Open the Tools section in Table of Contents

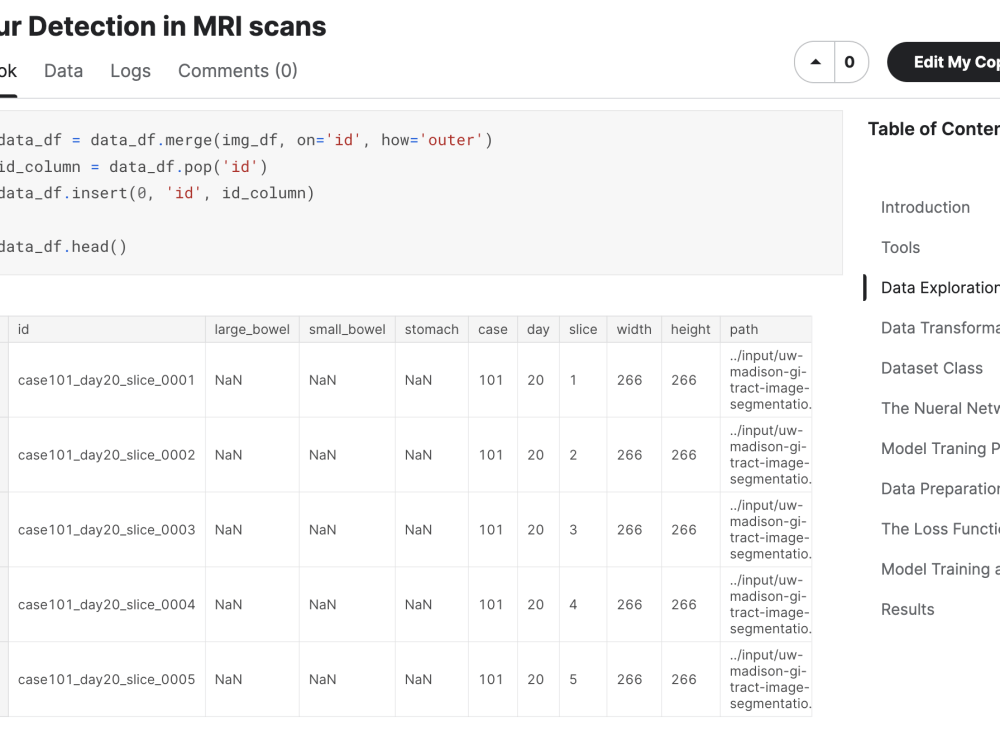tap(900, 247)
